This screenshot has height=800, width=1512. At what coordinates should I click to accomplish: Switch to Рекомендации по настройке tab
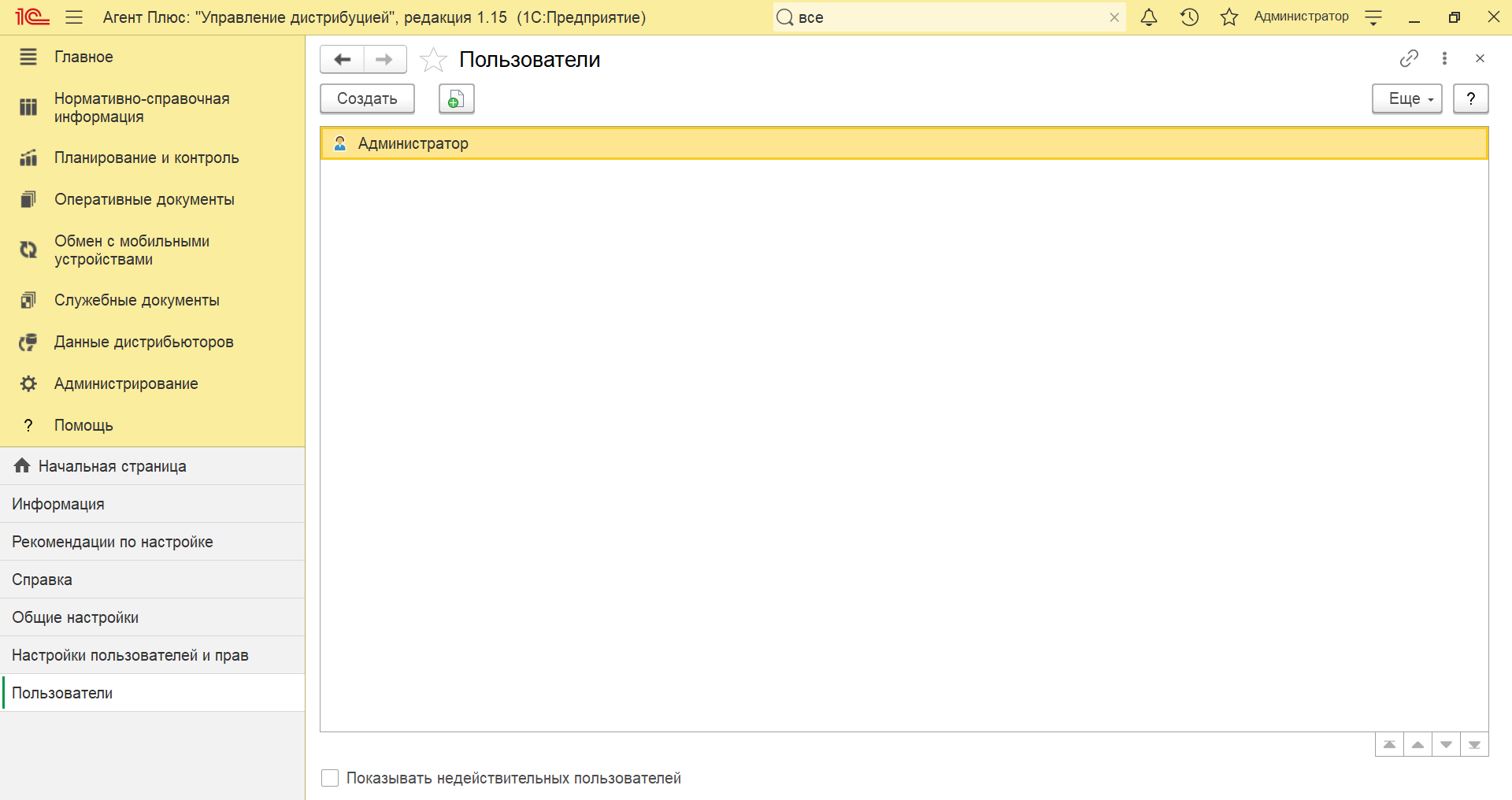click(x=152, y=542)
